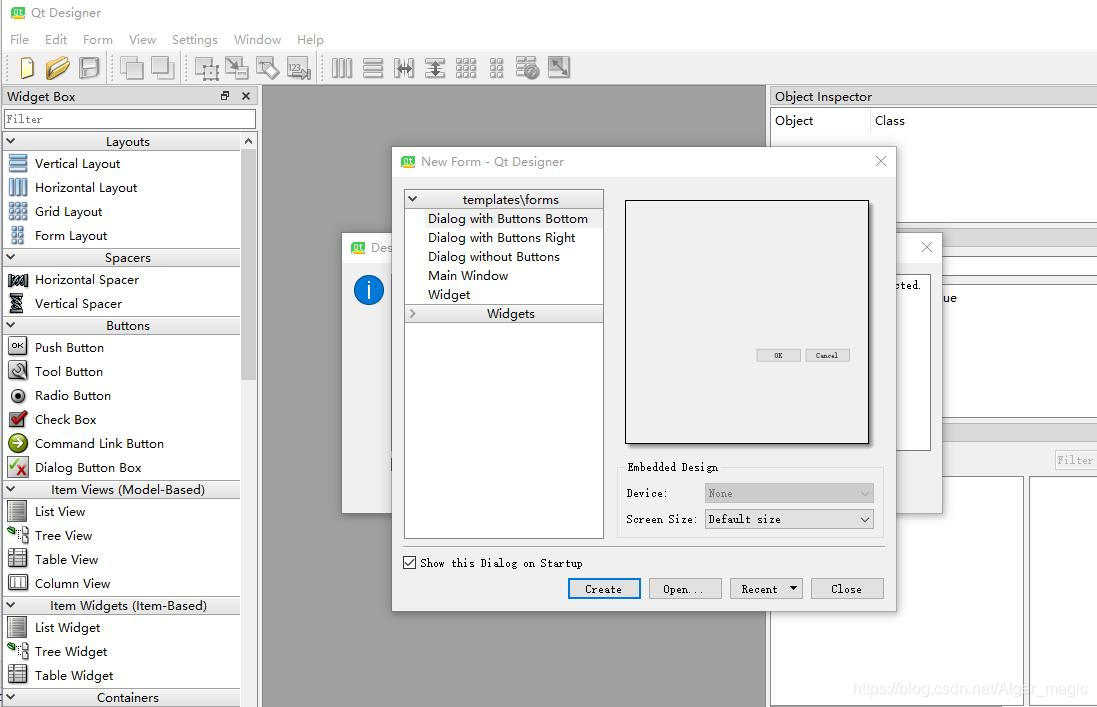Collapse the templates\forms tree group

point(413,199)
